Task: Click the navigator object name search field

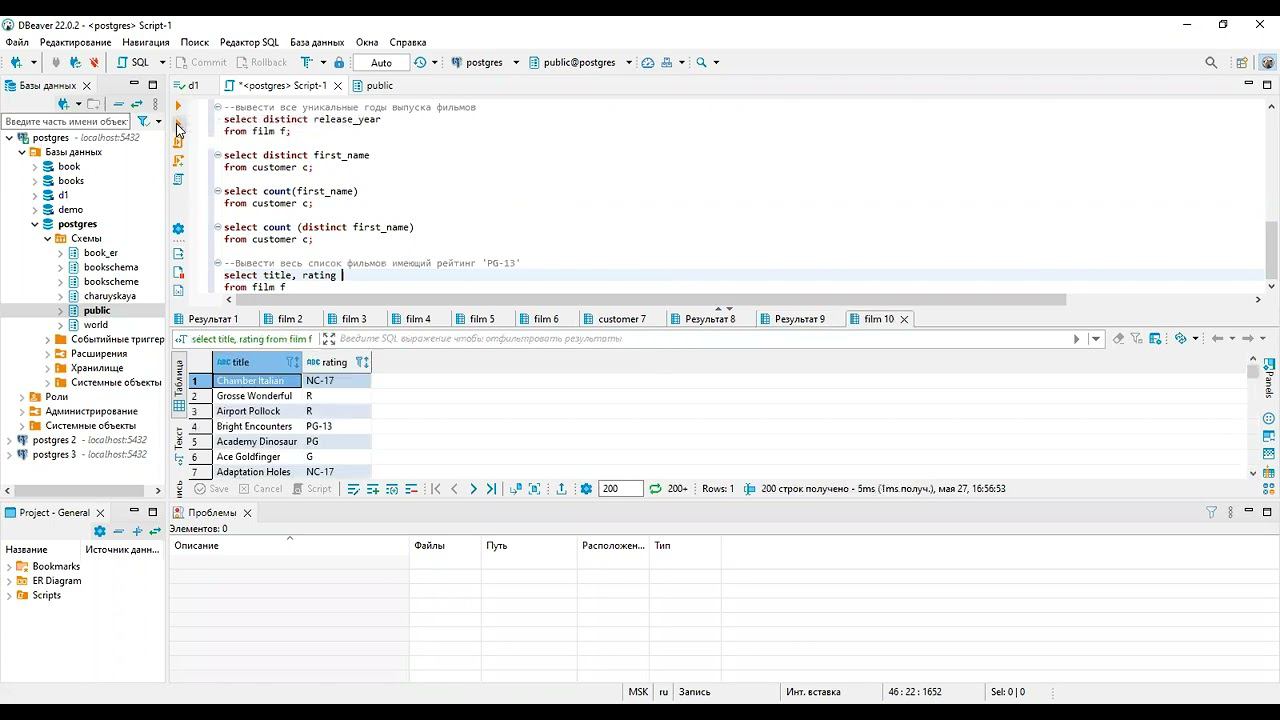Action: [x=67, y=121]
